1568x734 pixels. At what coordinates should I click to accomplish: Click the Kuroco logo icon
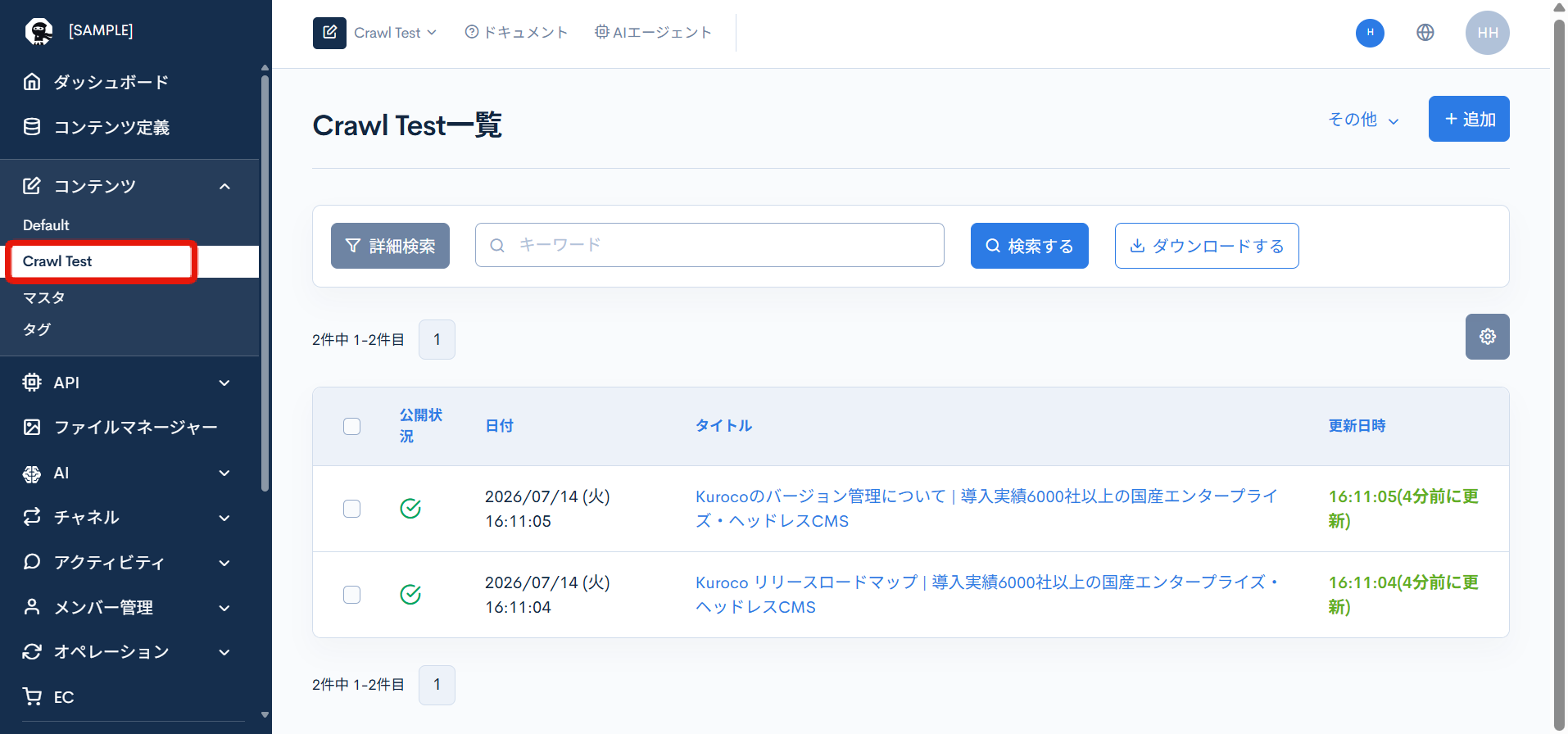point(39,31)
